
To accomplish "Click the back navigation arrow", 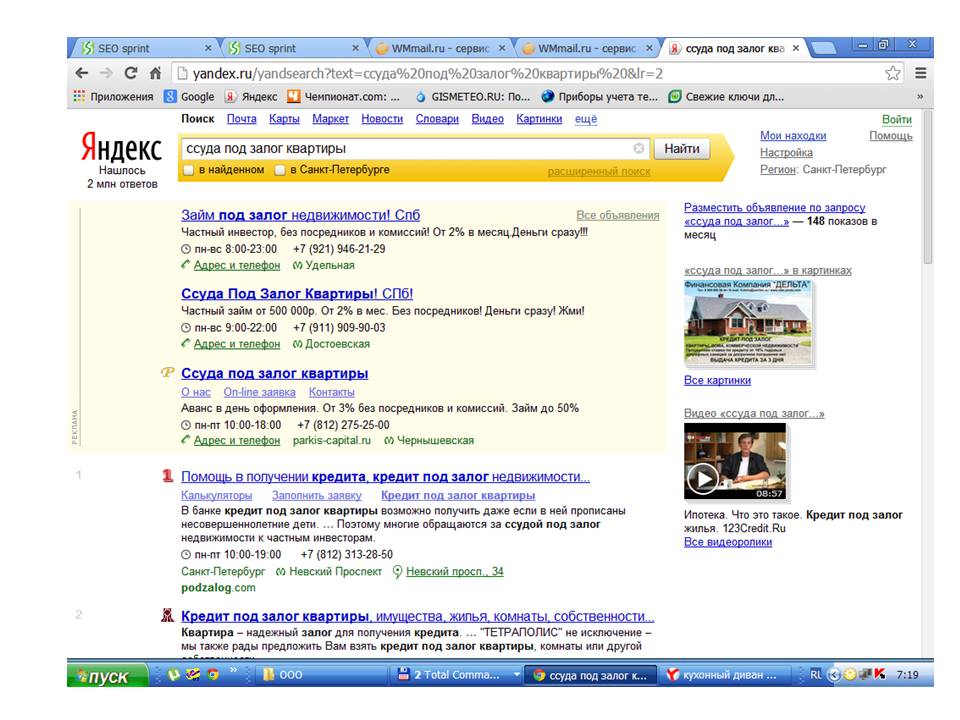I will tap(82, 73).
